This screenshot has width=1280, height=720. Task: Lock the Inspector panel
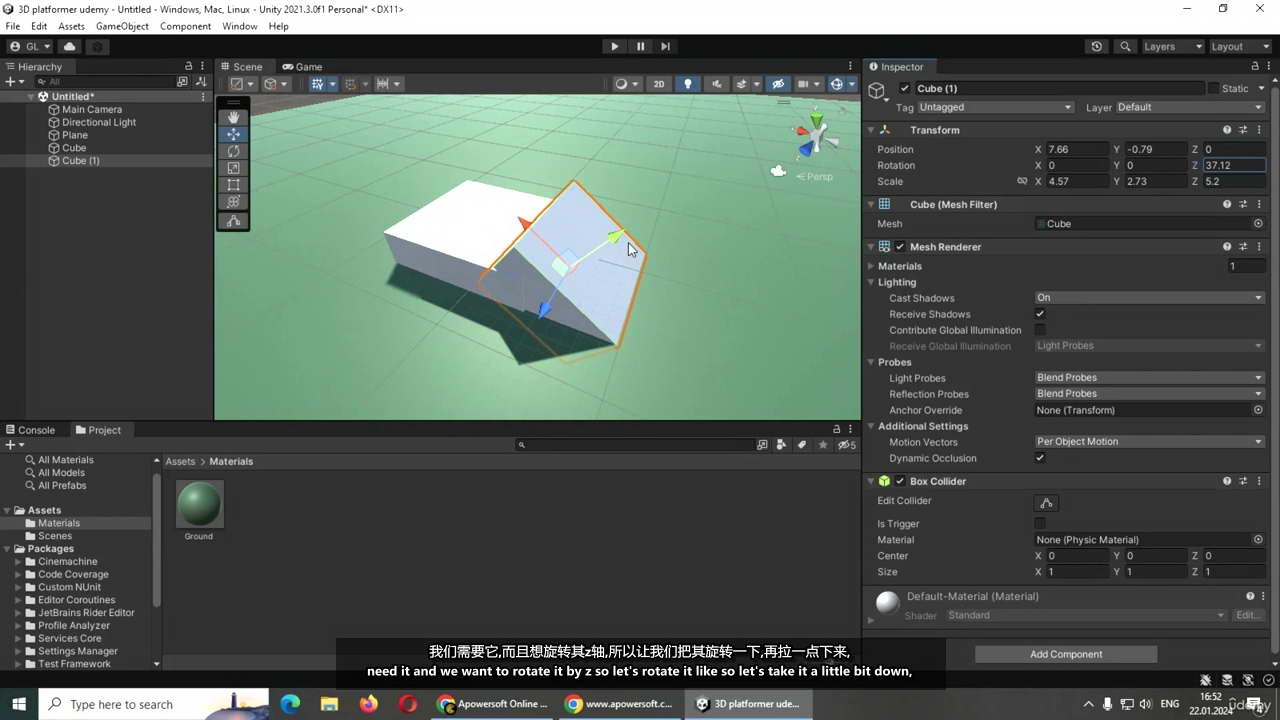[1255, 66]
